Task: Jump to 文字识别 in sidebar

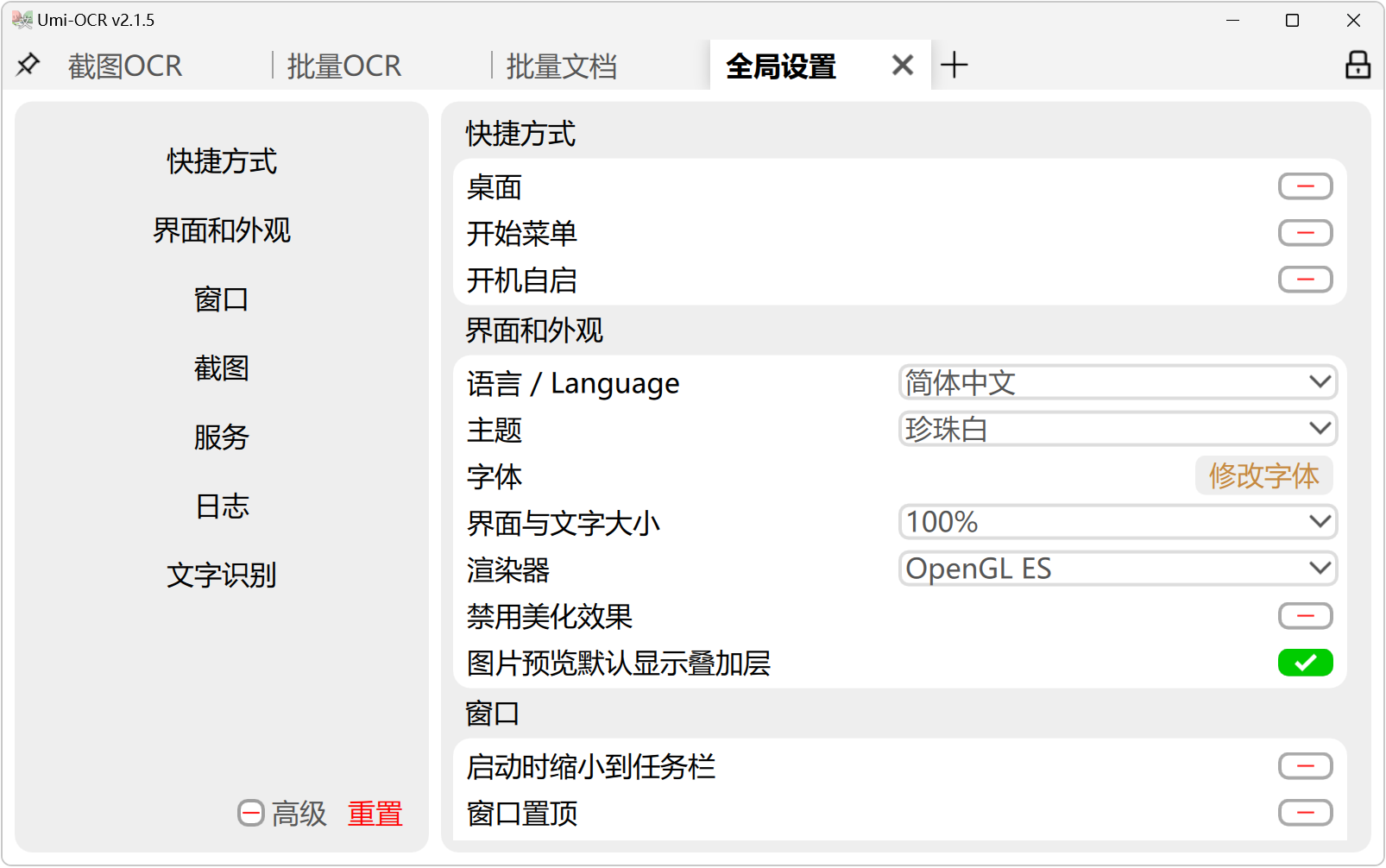Action: pos(222,576)
